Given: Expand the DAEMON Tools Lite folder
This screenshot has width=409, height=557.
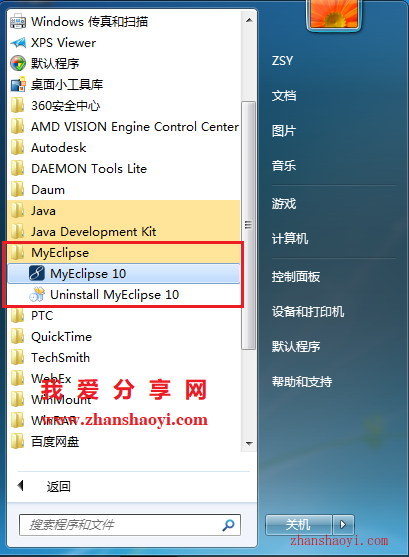Looking at the screenshot, I should click(x=123, y=169).
